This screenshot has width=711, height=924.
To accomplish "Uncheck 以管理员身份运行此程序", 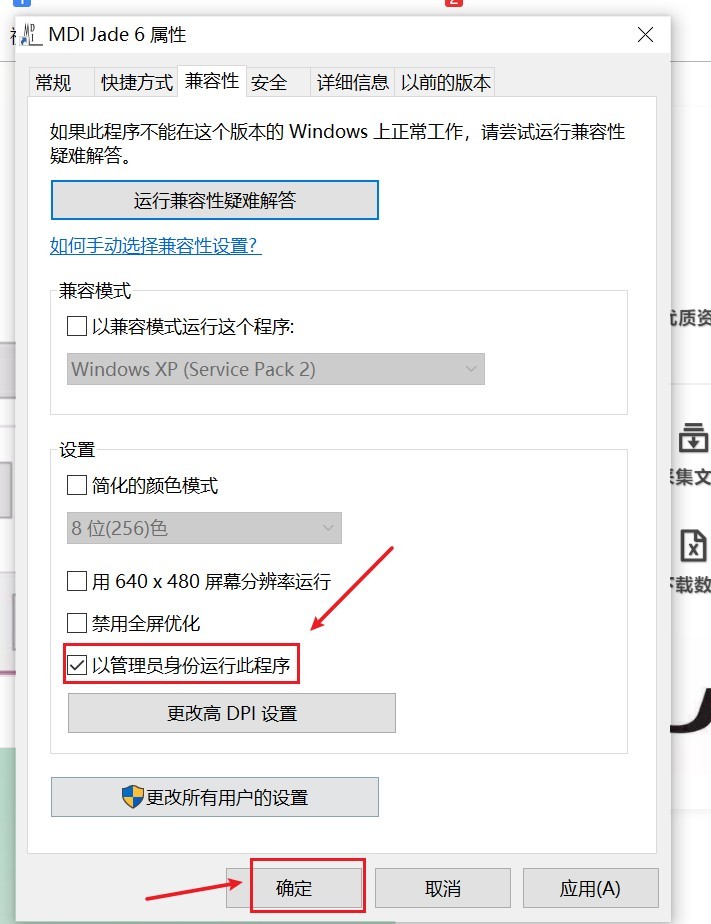I will [x=77, y=665].
